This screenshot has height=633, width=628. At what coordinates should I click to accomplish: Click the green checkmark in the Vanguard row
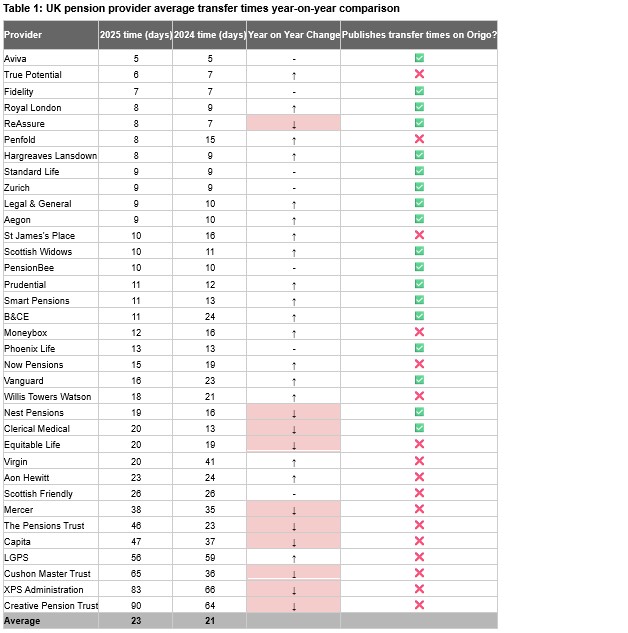coord(419,381)
